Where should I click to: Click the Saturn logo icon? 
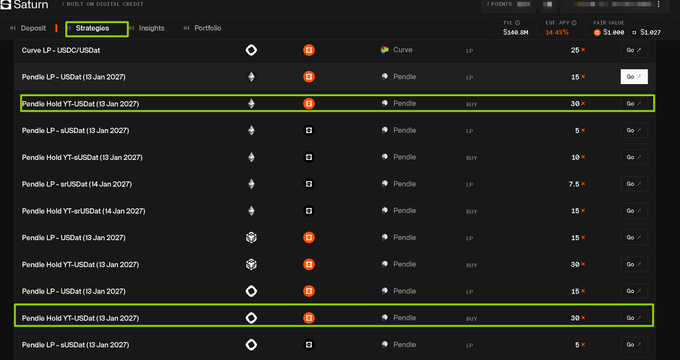[6, 4]
